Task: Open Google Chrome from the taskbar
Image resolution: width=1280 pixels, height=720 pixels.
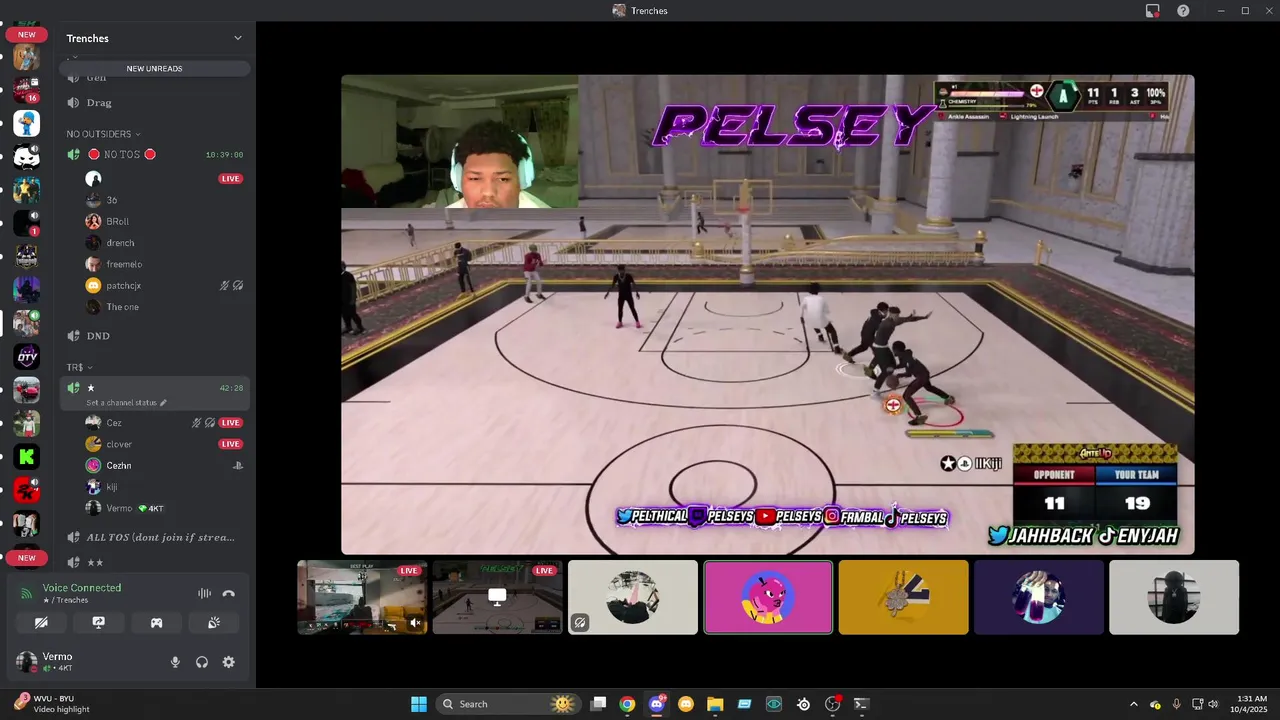Action: pyautogui.click(x=627, y=704)
